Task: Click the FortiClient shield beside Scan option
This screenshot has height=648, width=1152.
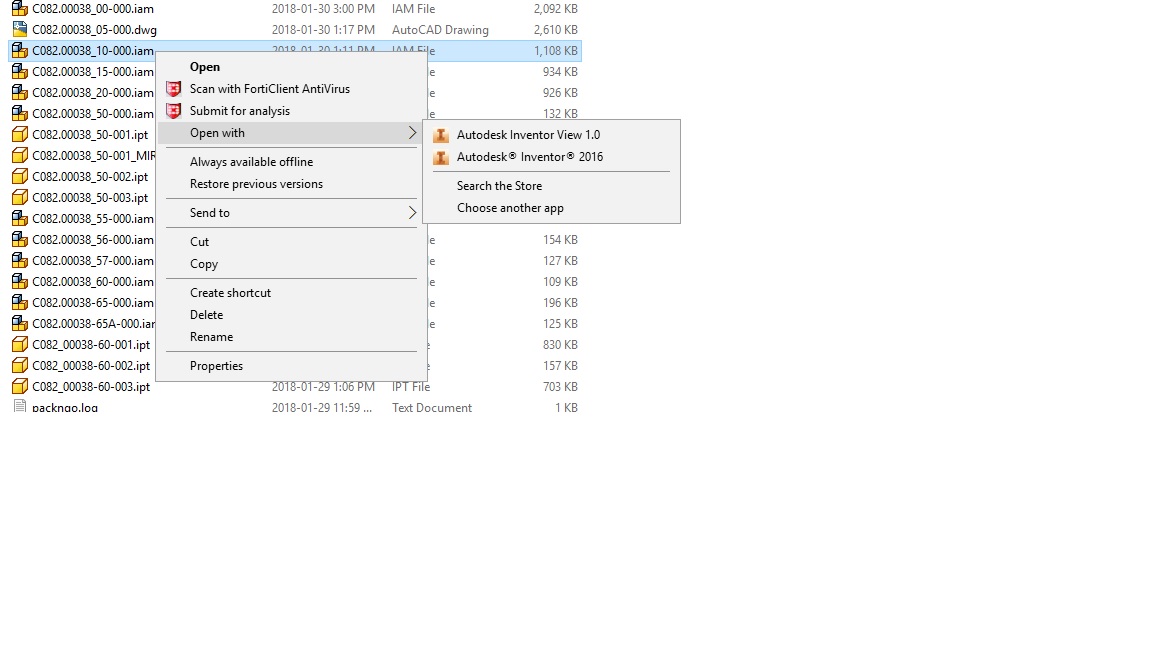Action: point(174,89)
